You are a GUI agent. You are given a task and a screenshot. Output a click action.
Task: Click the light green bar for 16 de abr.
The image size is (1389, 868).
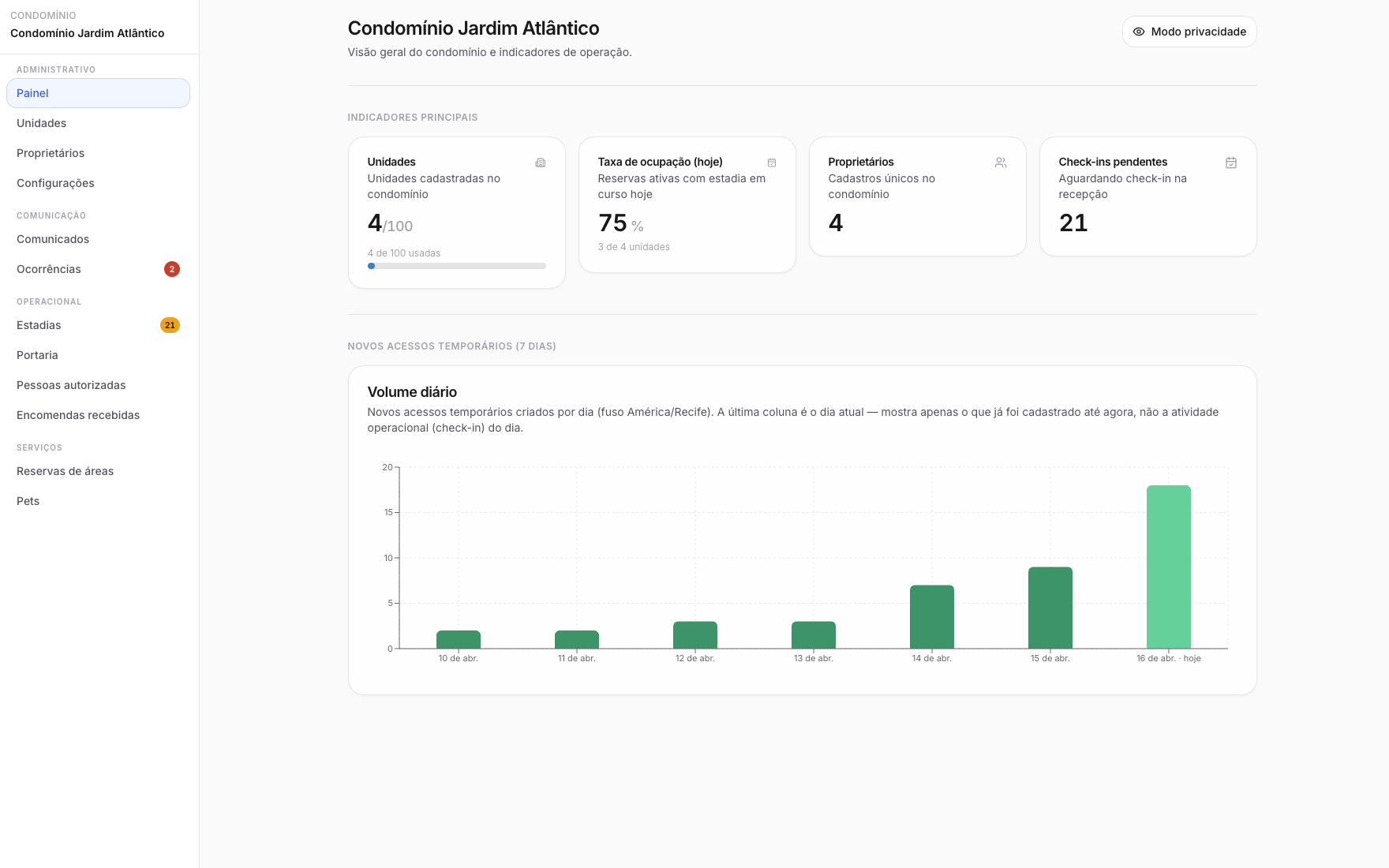pyautogui.click(x=1168, y=567)
